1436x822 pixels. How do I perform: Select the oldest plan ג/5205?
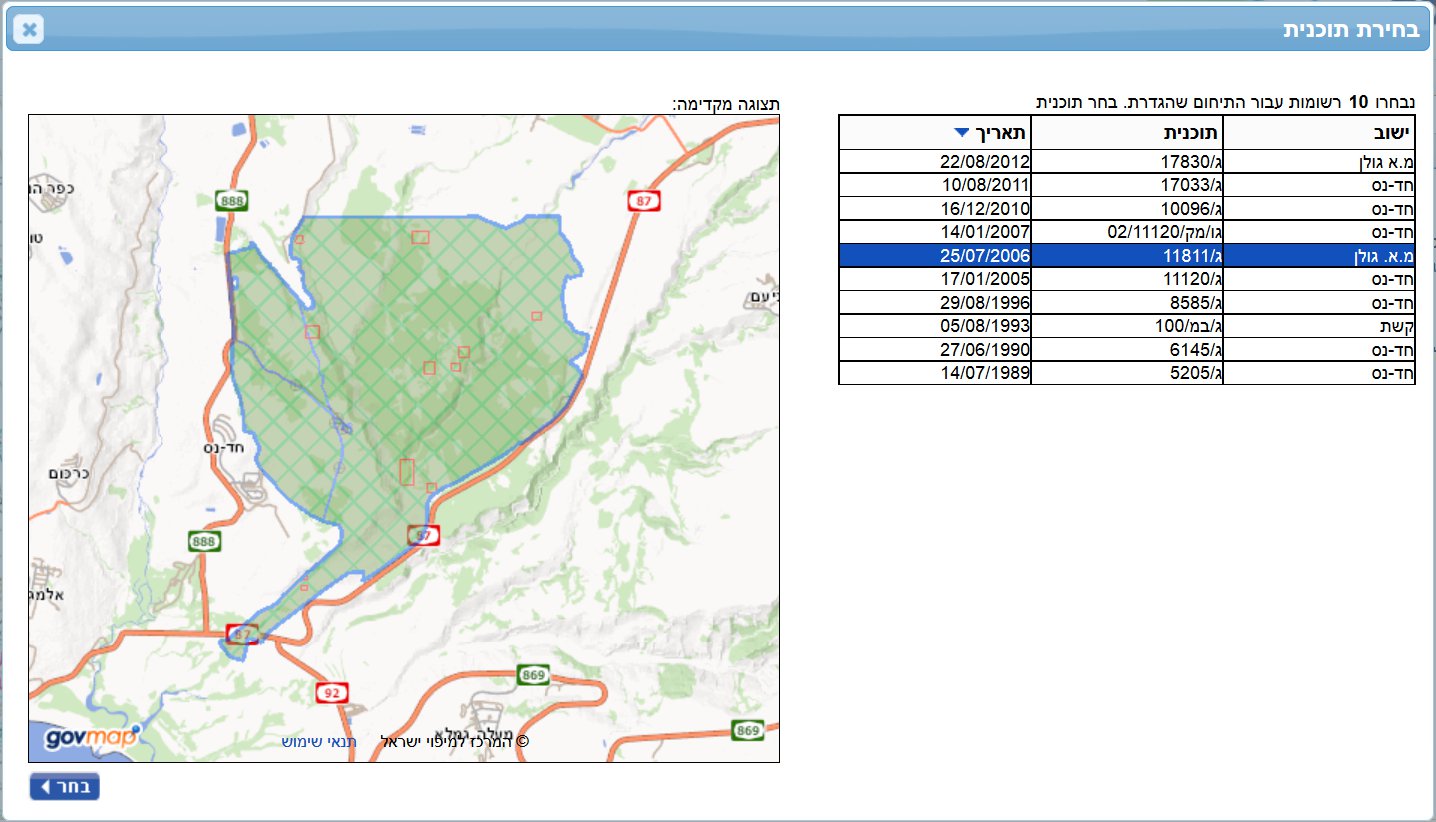click(x=1126, y=373)
